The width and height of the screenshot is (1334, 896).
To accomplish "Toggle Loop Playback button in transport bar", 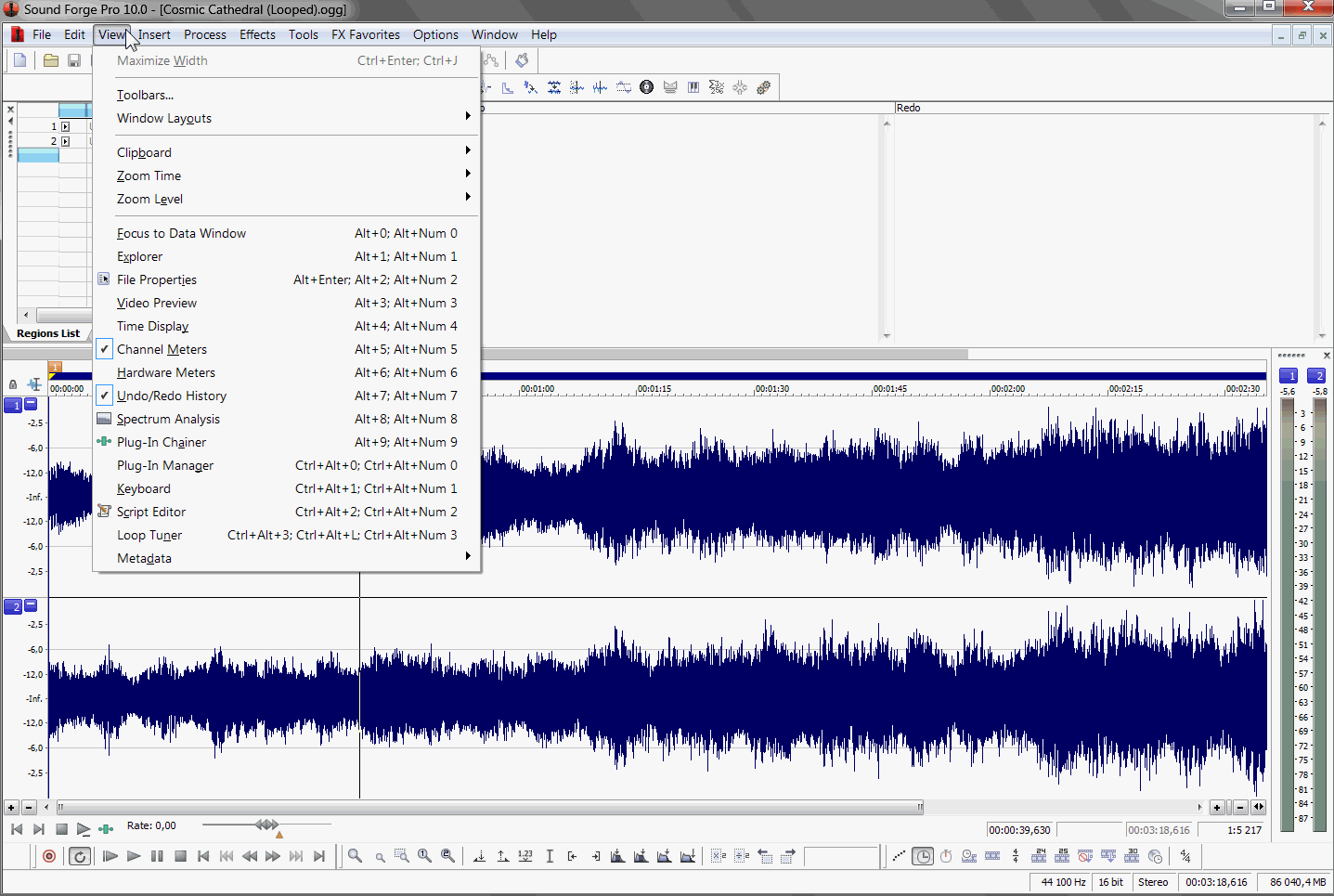I will (x=80, y=856).
